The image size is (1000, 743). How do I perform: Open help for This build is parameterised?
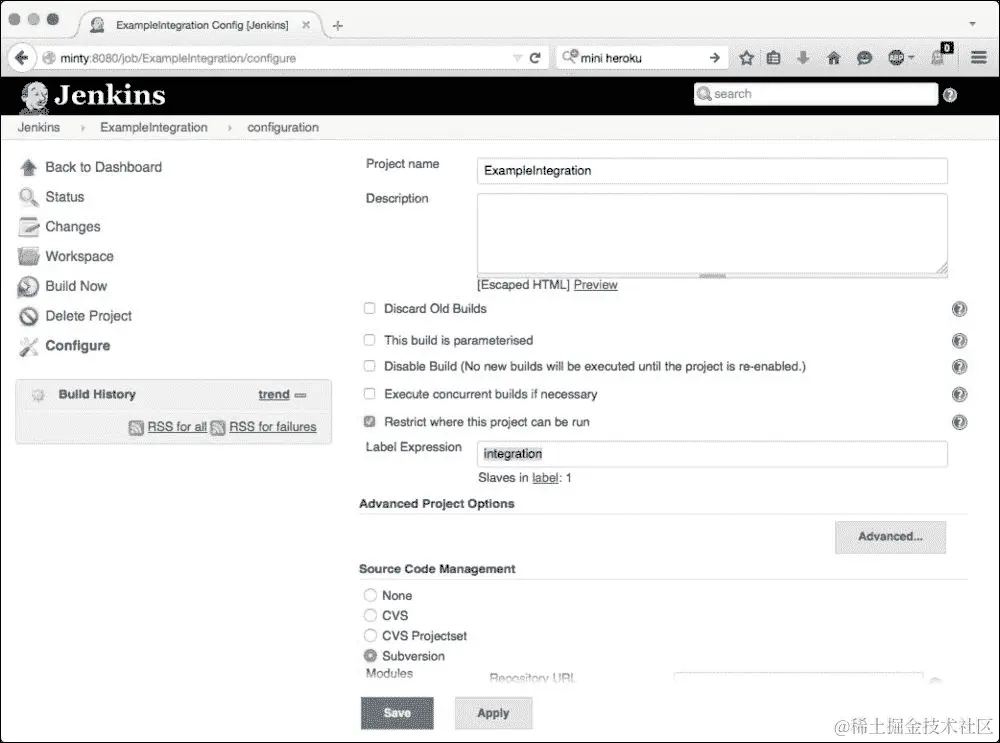click(959, 341)
